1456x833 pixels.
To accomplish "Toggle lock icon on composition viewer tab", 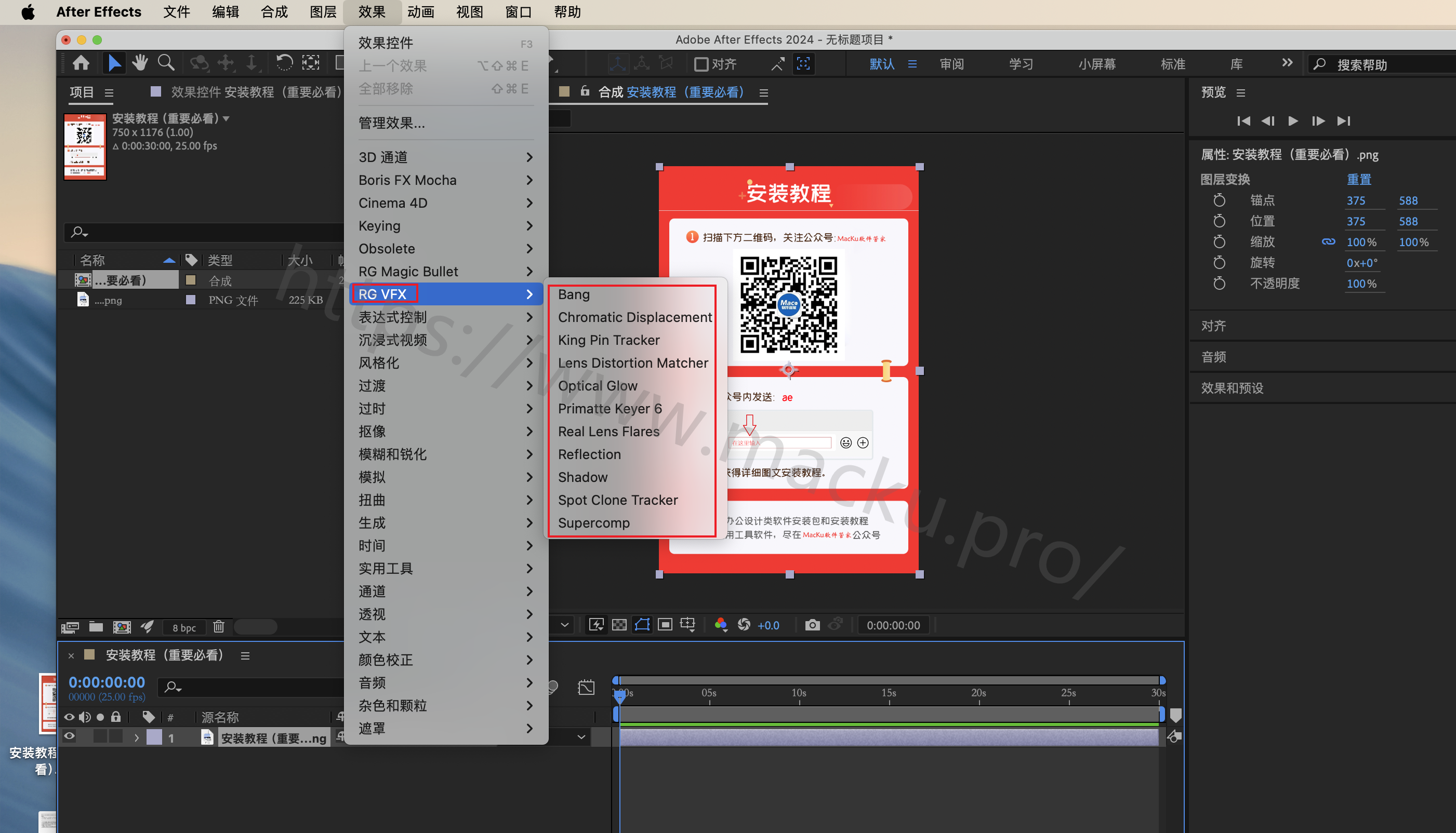I will [x=585, y=91].
